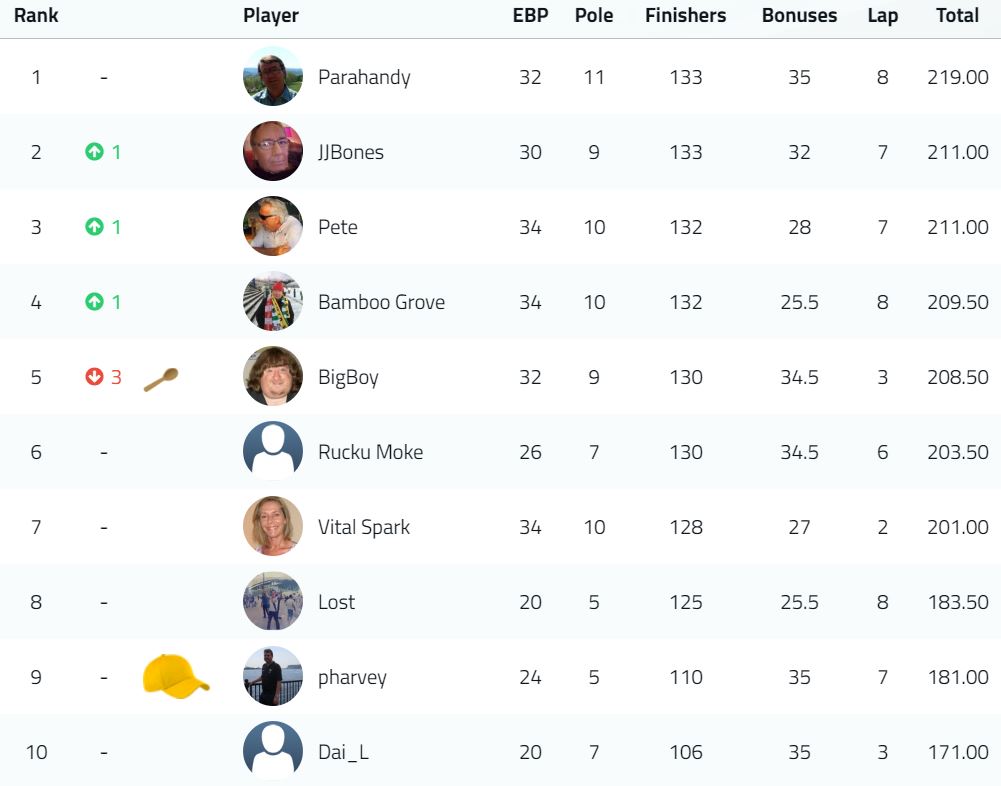
Task: Sort by the Bonuses column header
Action: tap(799, 15)
